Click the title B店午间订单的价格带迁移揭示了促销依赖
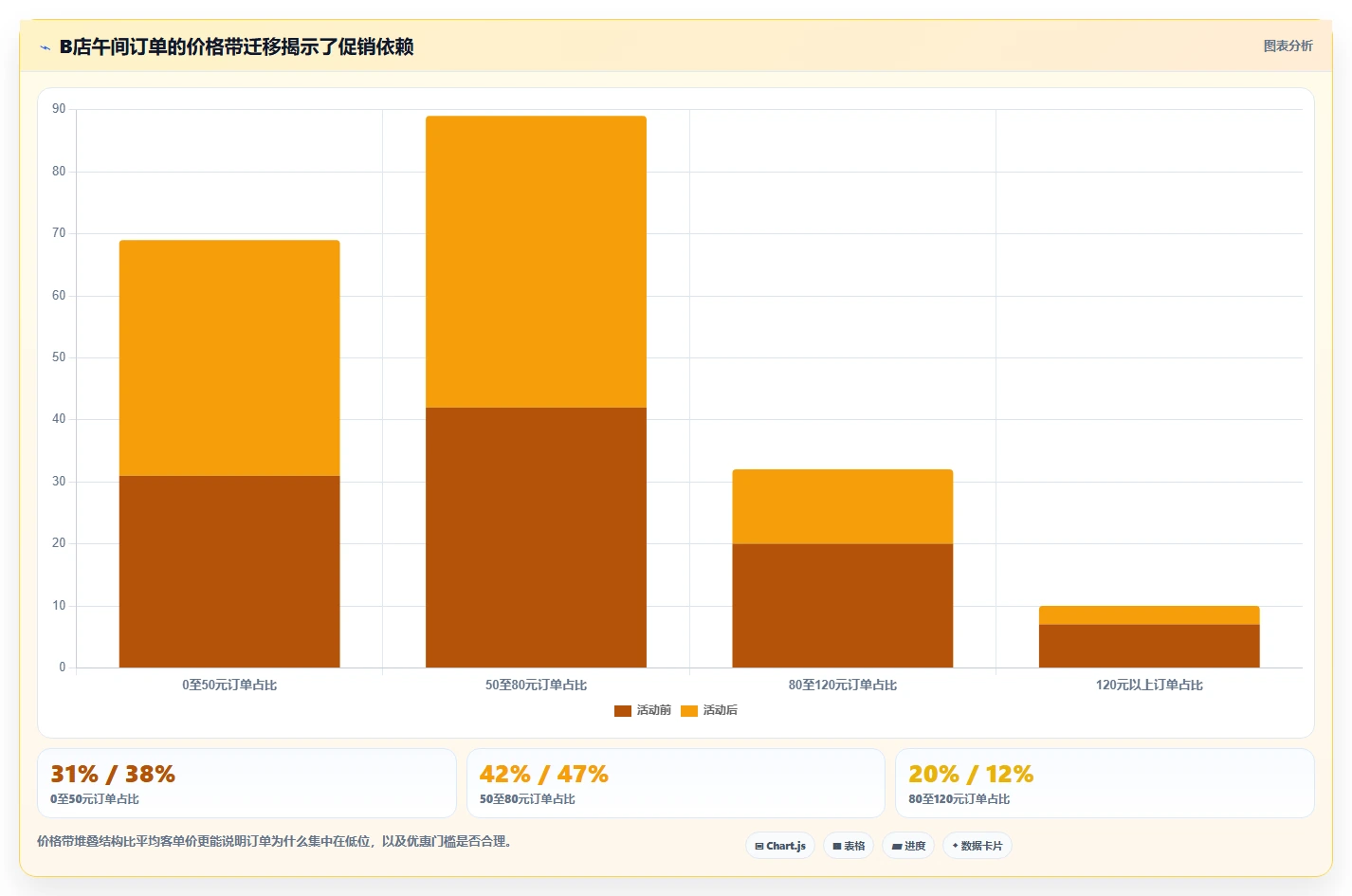1352x896 pixels. pyautogui.click(x=236, y=46)
